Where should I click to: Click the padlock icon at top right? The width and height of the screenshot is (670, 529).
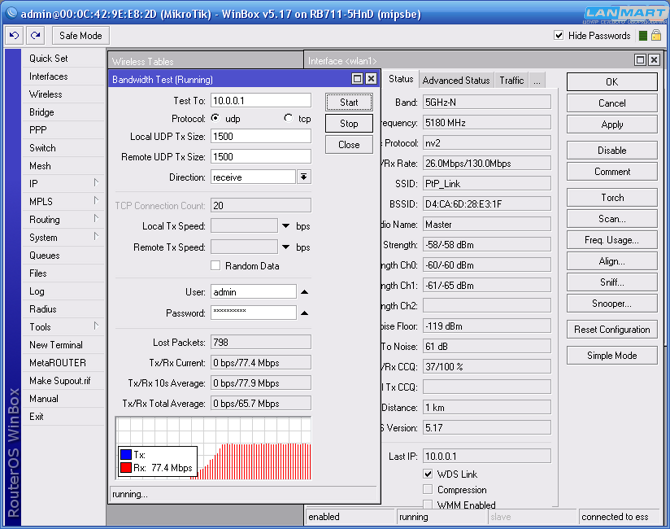coord(656,35)
